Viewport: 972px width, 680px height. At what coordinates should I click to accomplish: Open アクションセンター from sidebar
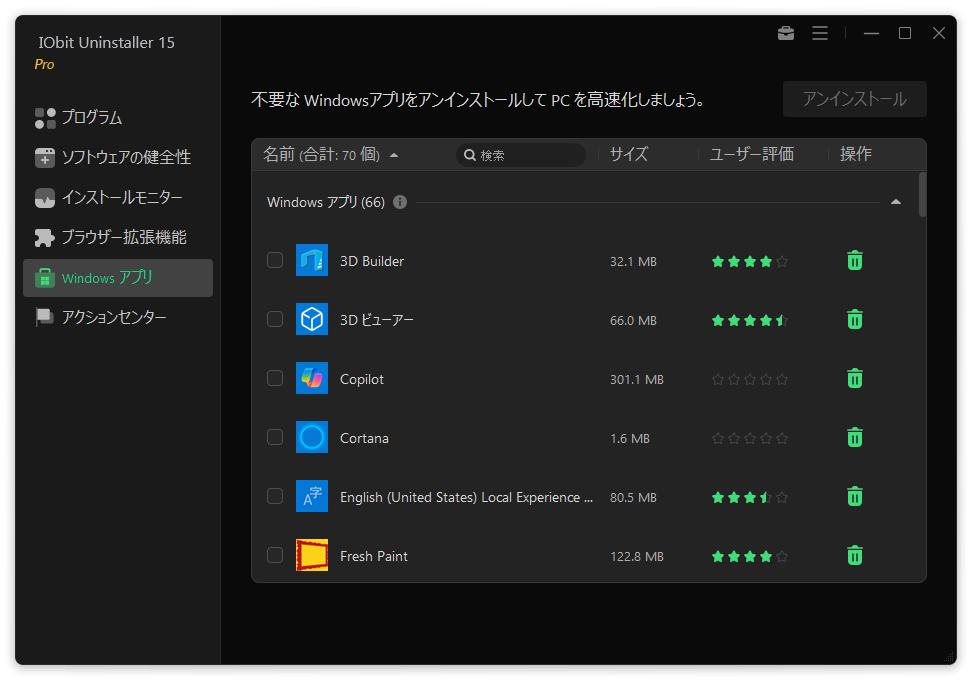[x=114, y=318]
